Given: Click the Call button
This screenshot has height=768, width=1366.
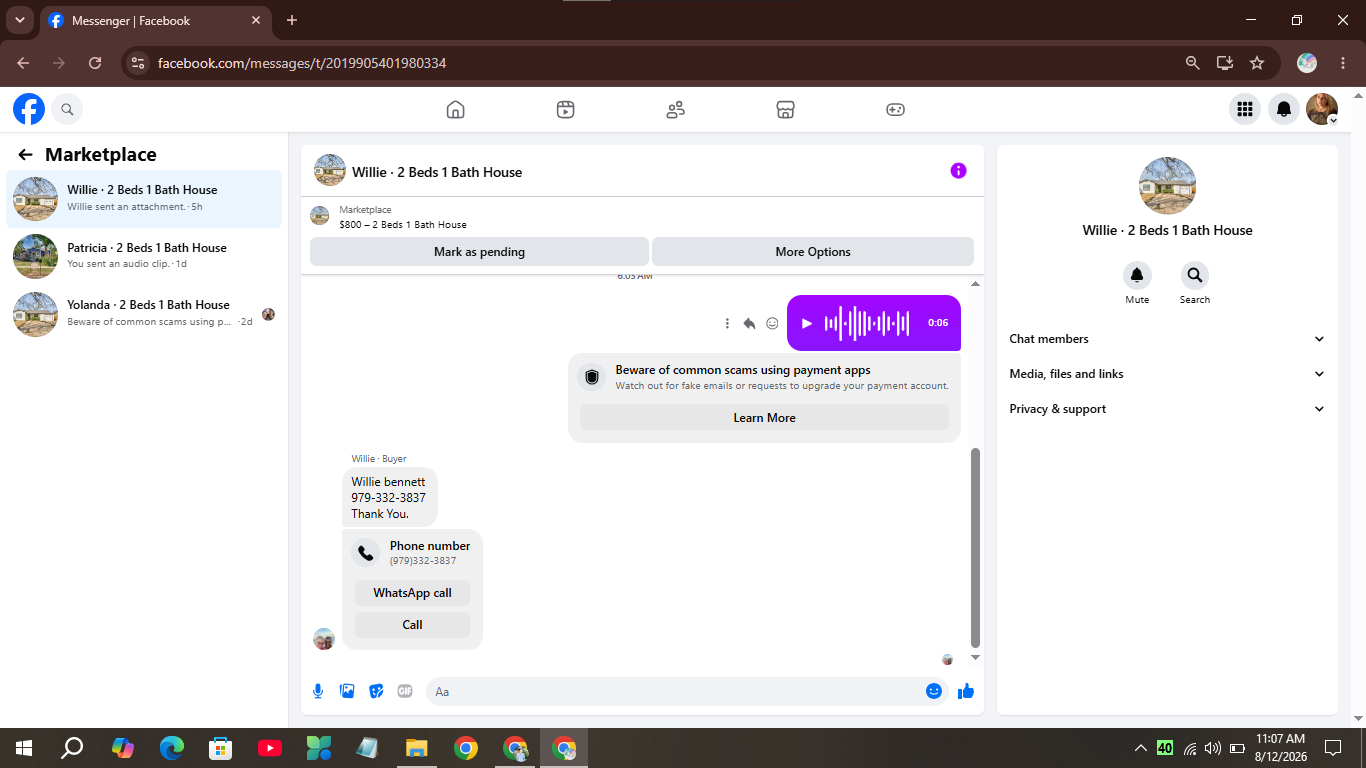Looking at the screenshot, I should click(412, 625).
